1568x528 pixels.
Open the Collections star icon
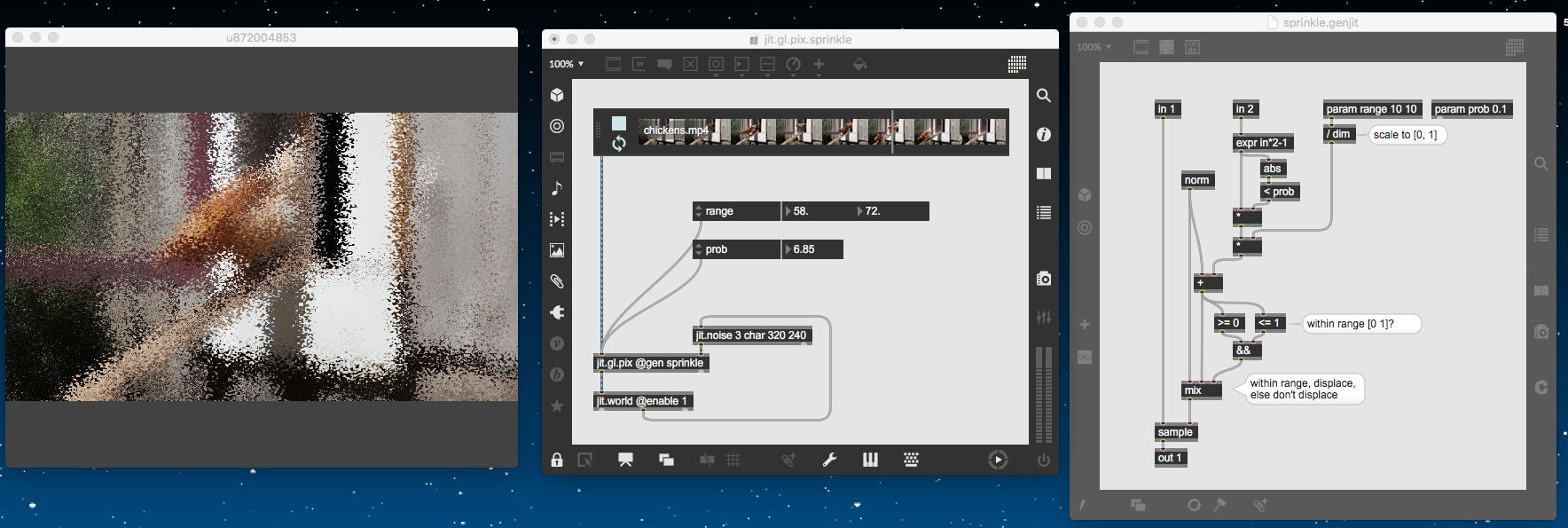(x=557, y=406)
